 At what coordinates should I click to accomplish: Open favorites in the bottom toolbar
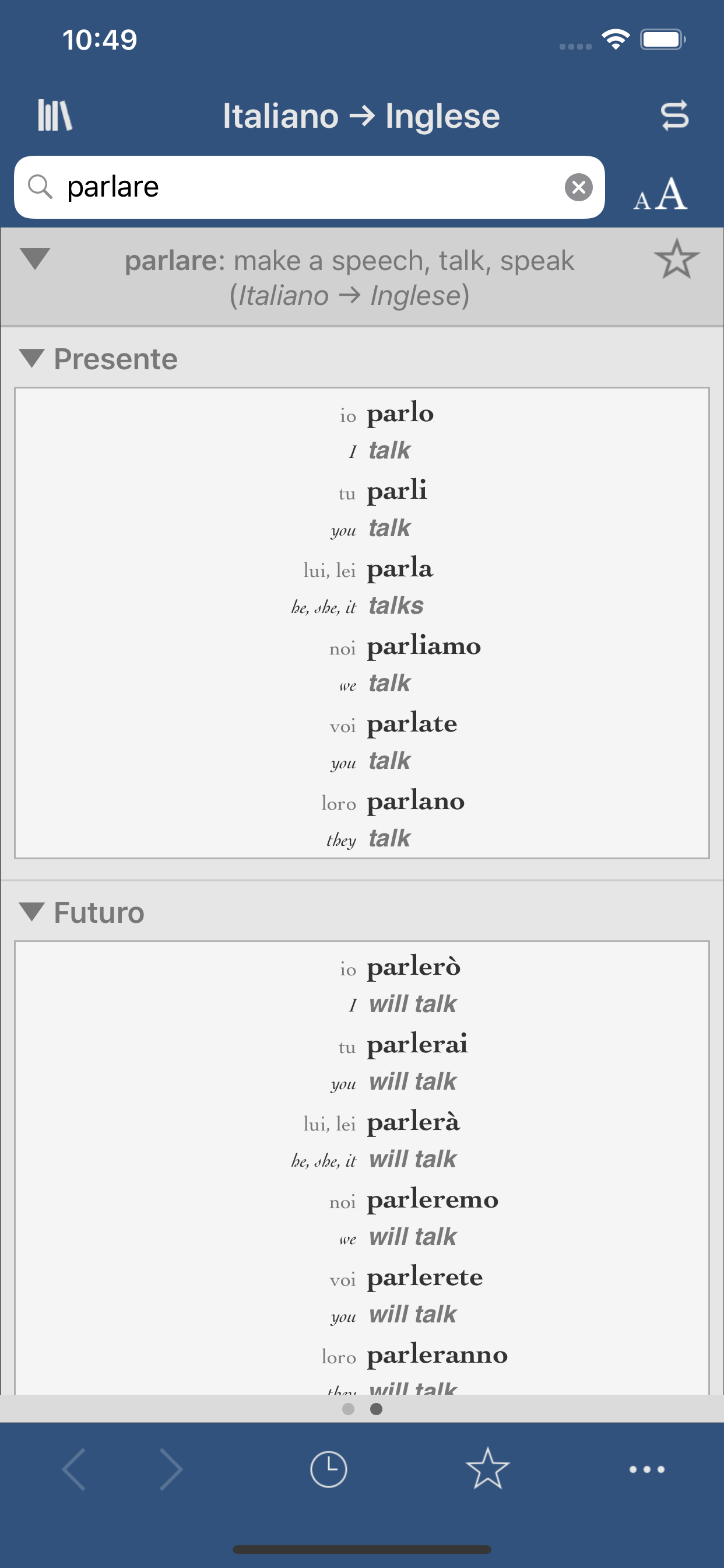pos(487,1469)
